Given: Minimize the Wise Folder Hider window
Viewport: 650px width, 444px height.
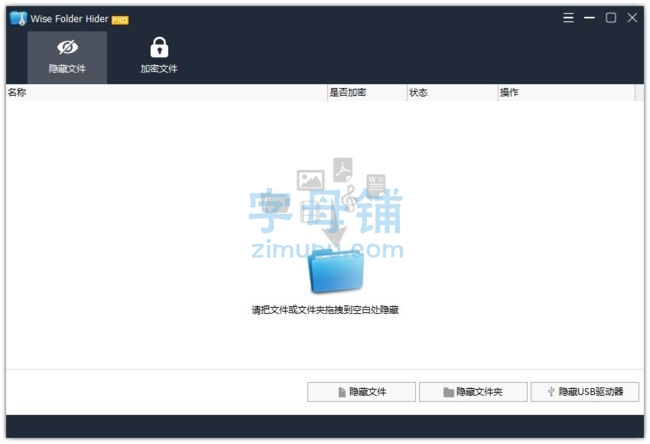Looking at the screenshot, I should (x=589, y=17).
